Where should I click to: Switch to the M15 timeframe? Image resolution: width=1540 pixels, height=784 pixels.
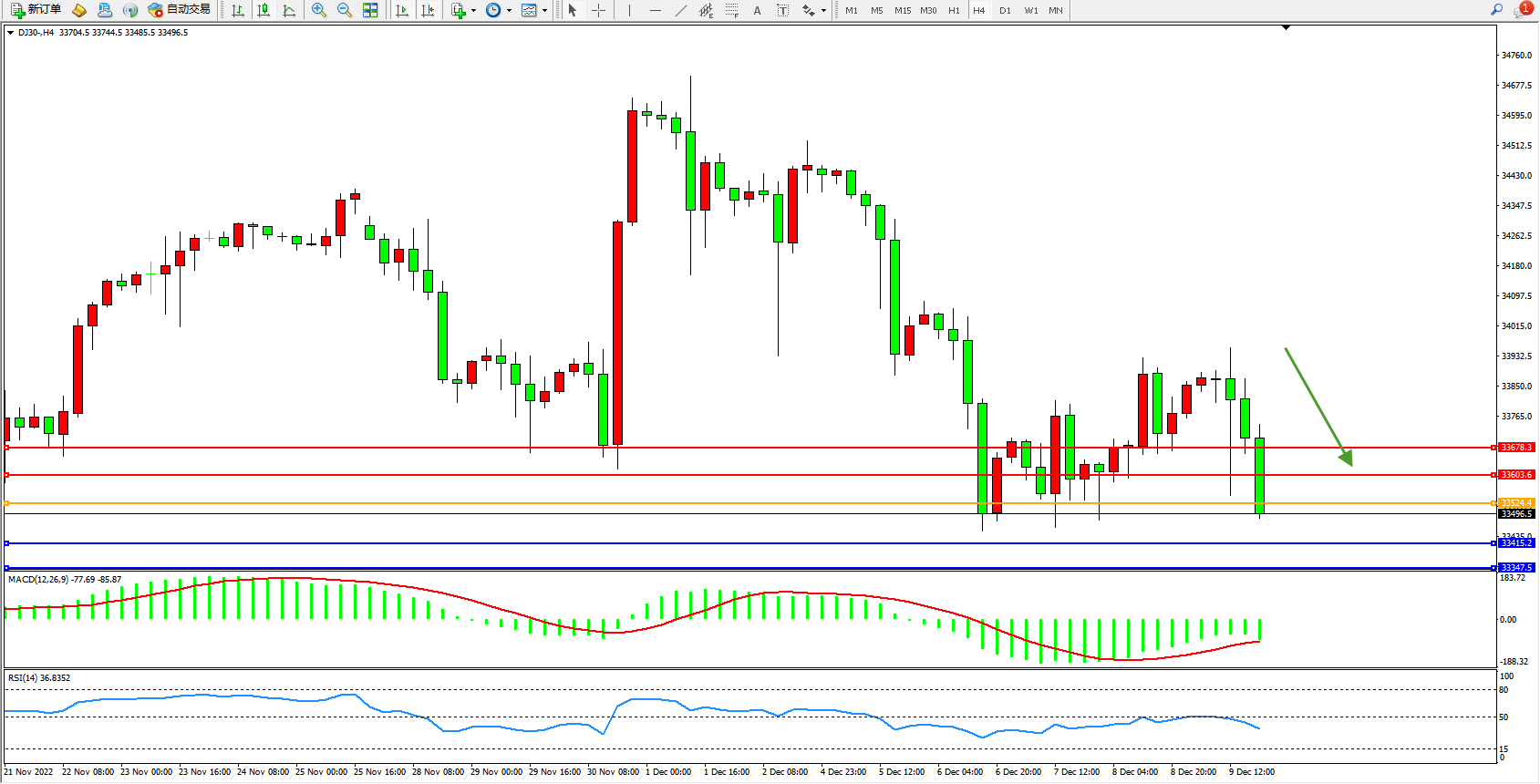coord(902,11)
